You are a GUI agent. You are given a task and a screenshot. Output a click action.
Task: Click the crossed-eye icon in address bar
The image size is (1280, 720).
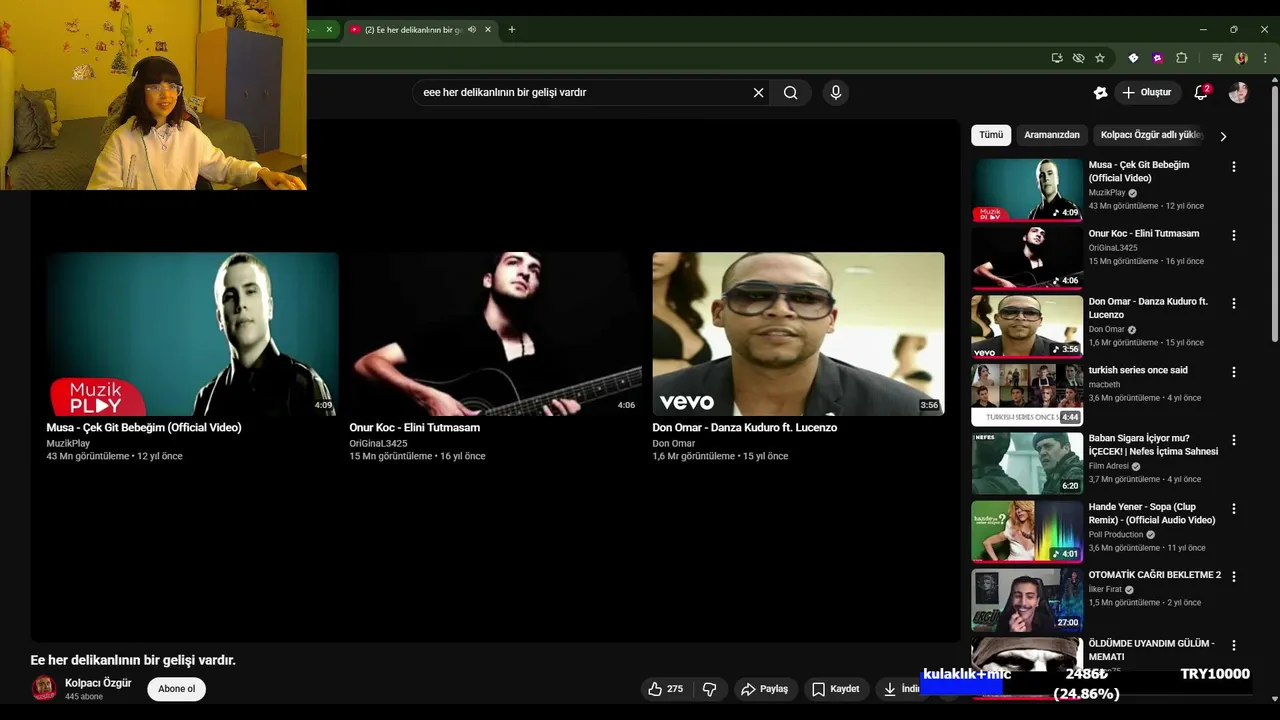pyautogui.click(x=1078, y=58)
